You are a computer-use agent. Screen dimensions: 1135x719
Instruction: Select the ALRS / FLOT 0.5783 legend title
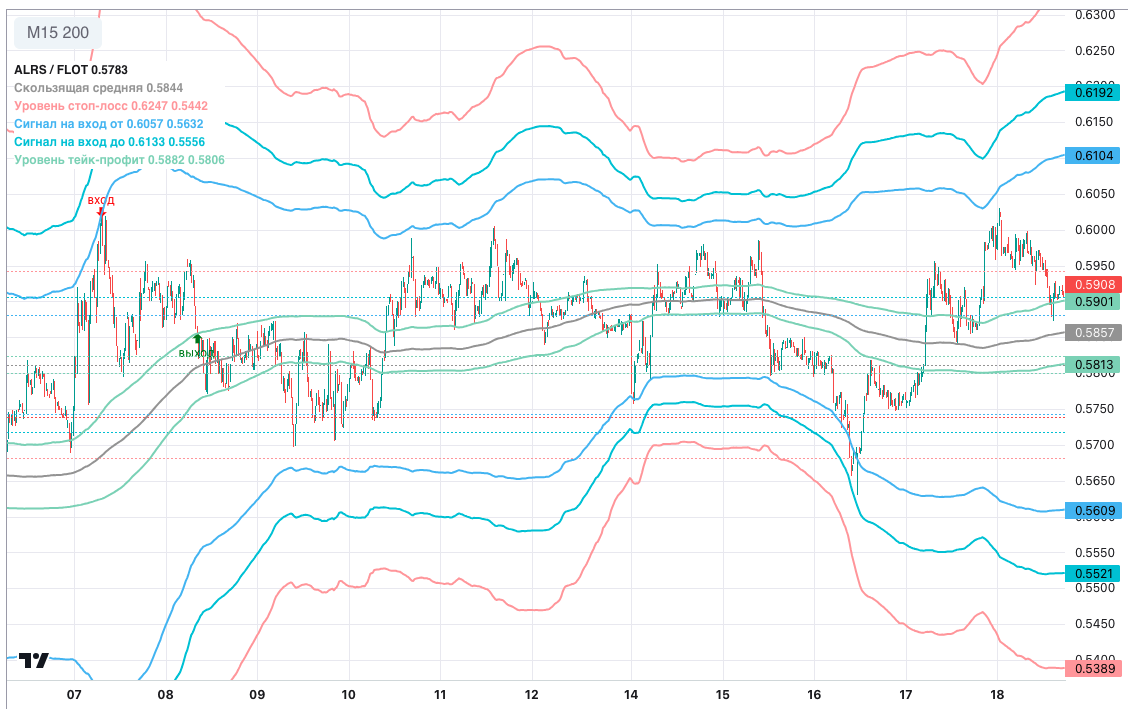pyautogui.click(x=71, y=70)
